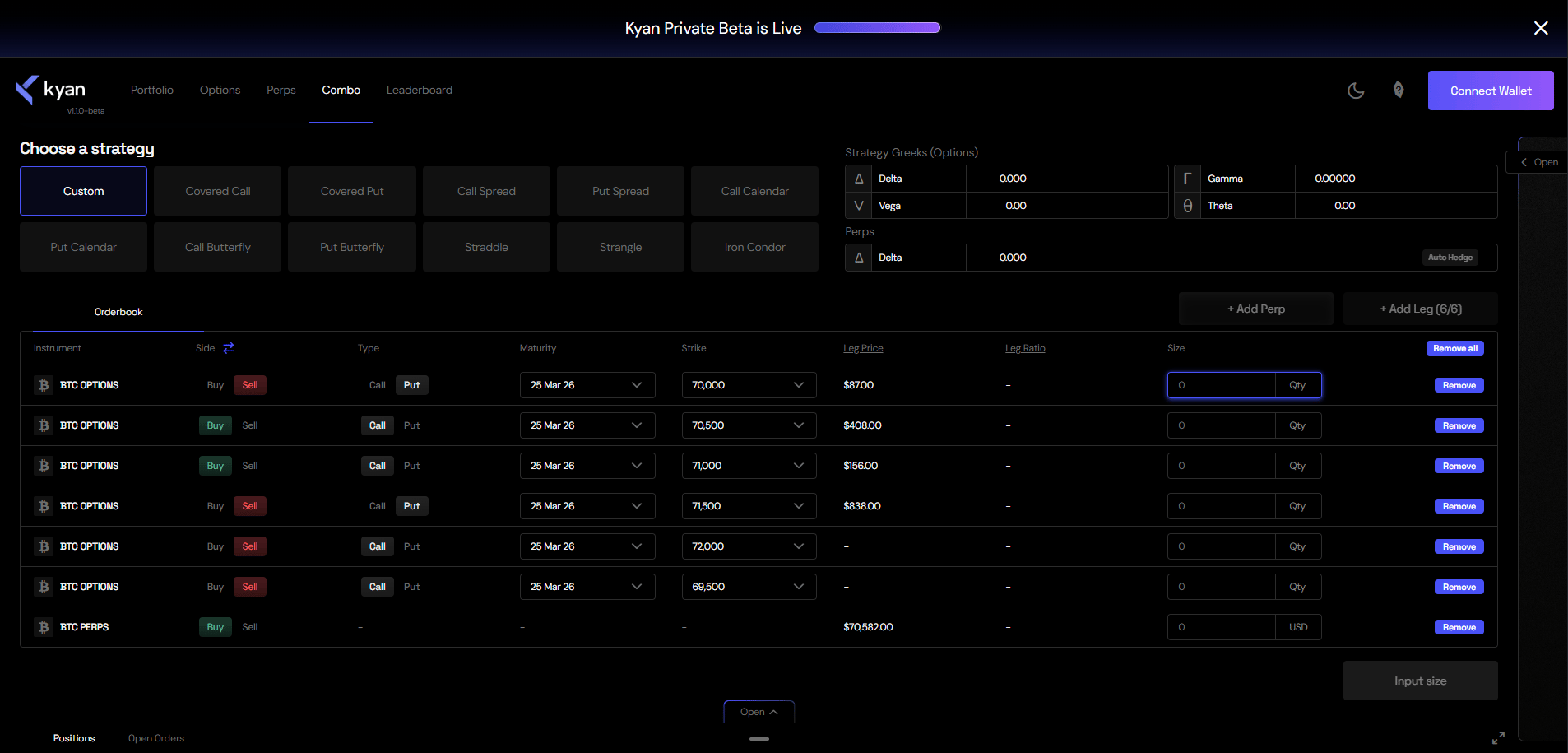
Task: Choose the Straddle strategy
Action: (486, 247)
